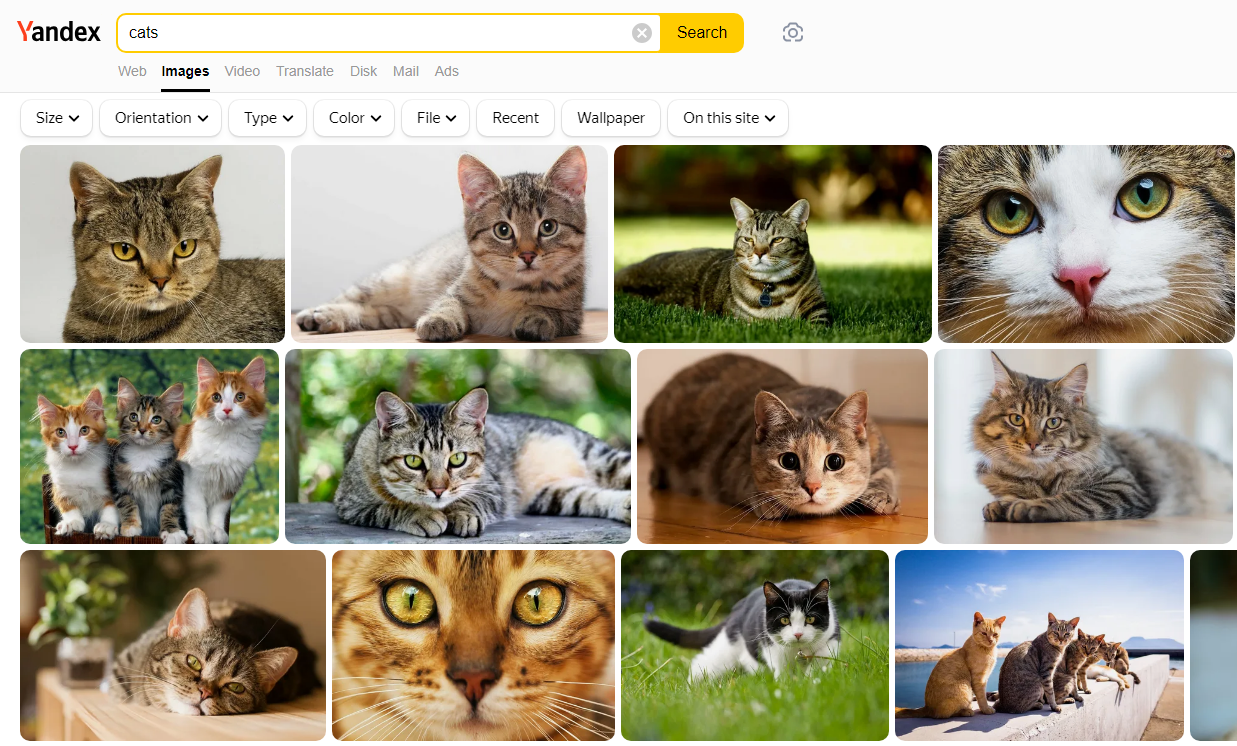The width and height of the screenshot is (1237, 746).
Task: Click the Yandex logo
Action: (x=59, y=31)
